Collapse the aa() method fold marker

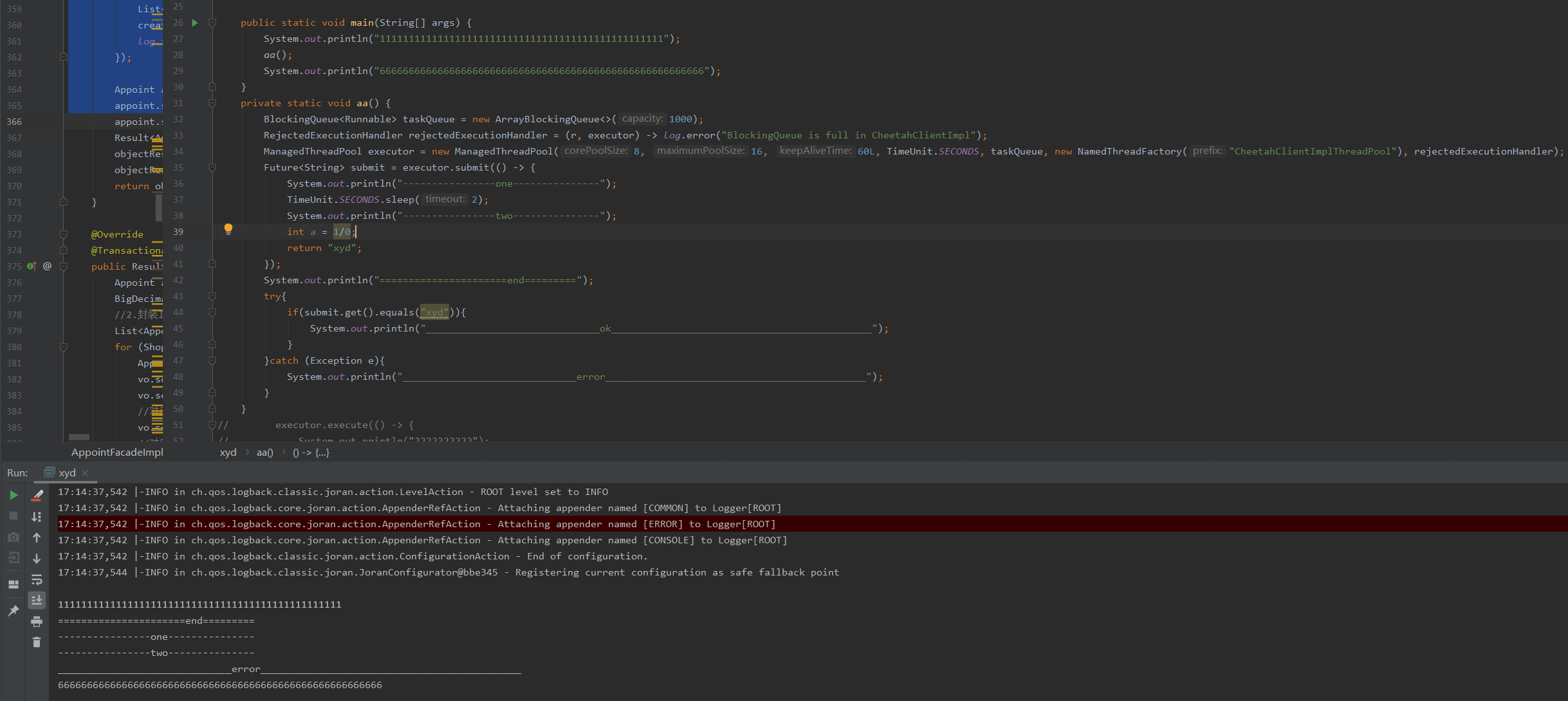tap(212, 103)
